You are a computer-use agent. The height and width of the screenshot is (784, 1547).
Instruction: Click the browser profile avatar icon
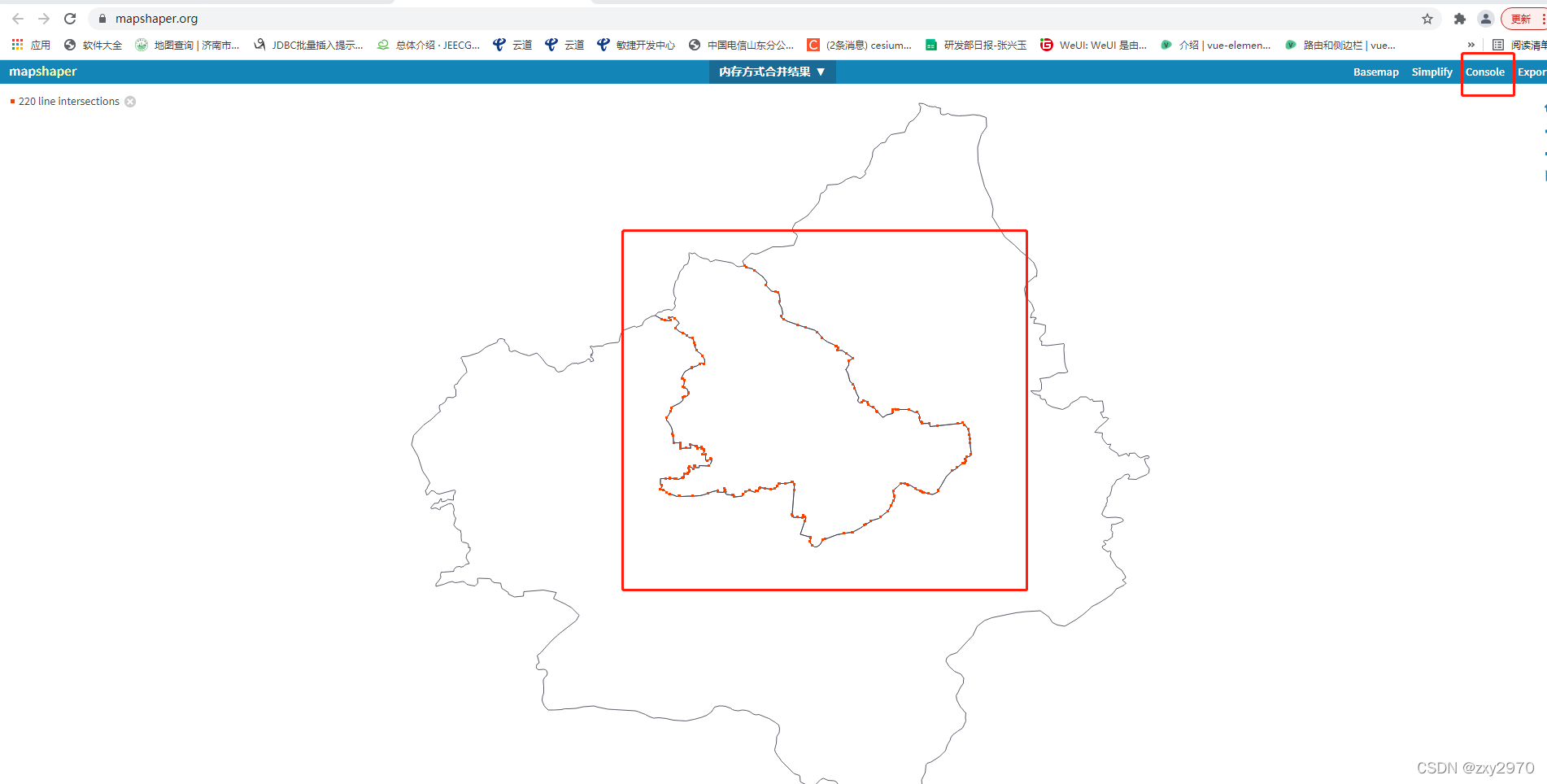[x=1486, y=18]
